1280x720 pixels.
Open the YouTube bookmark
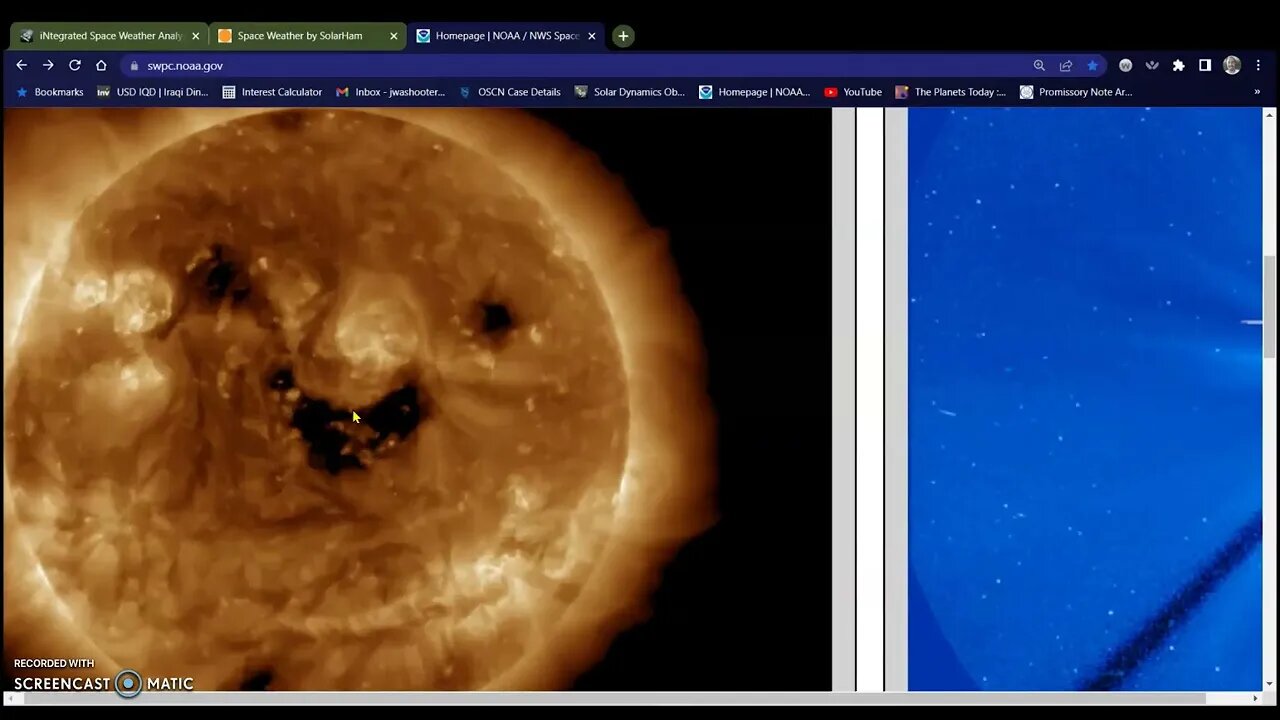coord(853,92)
